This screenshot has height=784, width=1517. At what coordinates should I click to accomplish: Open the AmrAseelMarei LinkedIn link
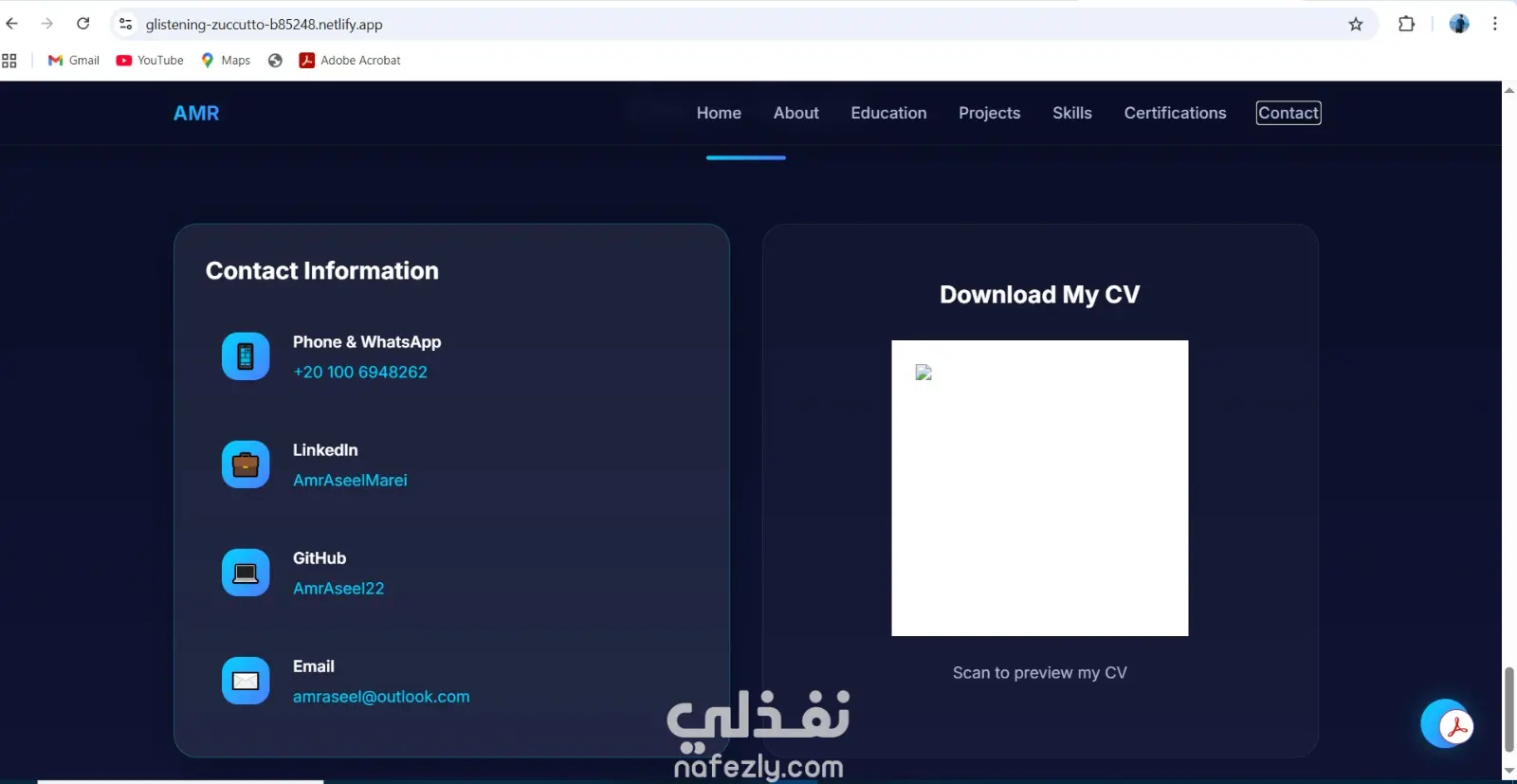coord(350,481)
